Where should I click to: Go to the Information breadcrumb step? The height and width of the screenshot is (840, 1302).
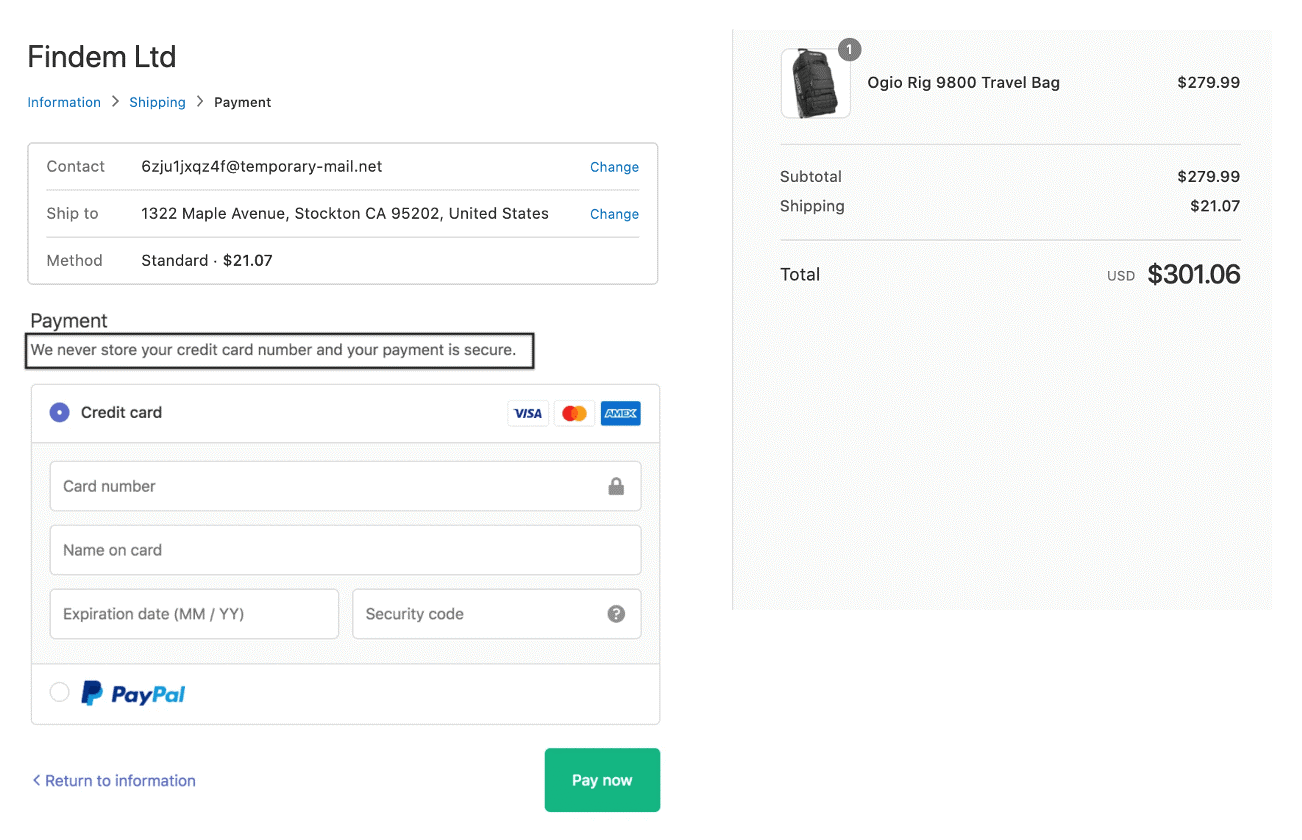point(64,102)
